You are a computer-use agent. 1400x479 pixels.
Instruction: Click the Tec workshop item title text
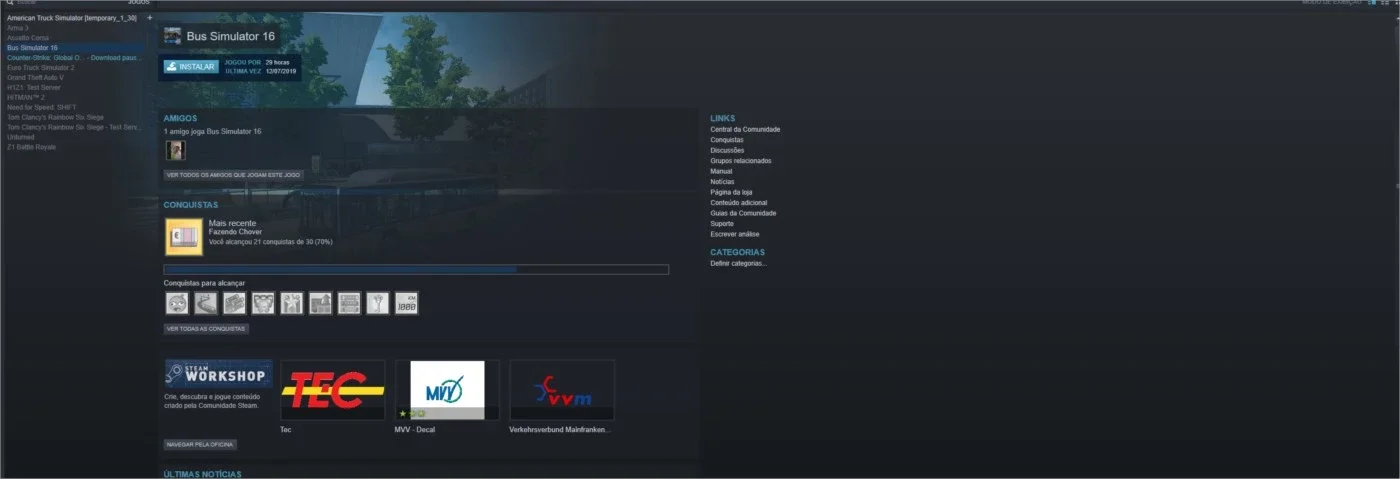coord(286,430)
